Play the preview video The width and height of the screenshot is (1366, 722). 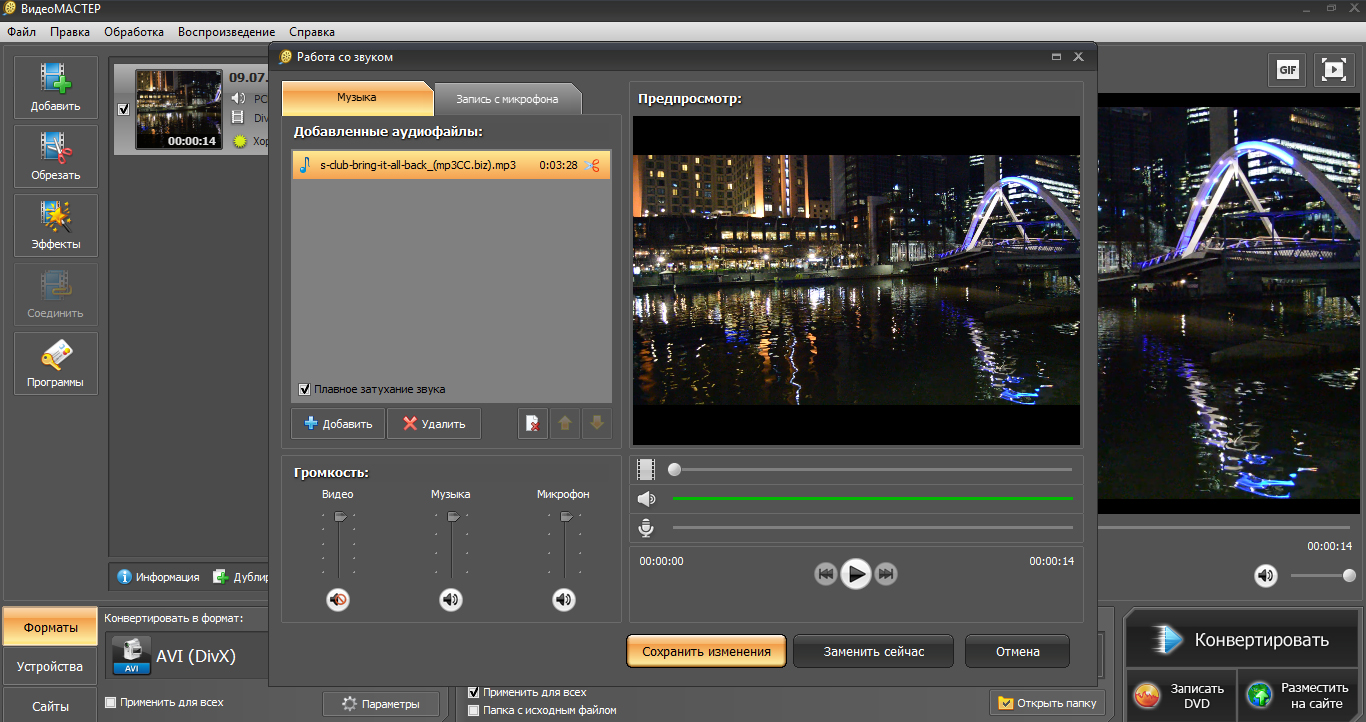pyautogui.click(x=855, y=574)
